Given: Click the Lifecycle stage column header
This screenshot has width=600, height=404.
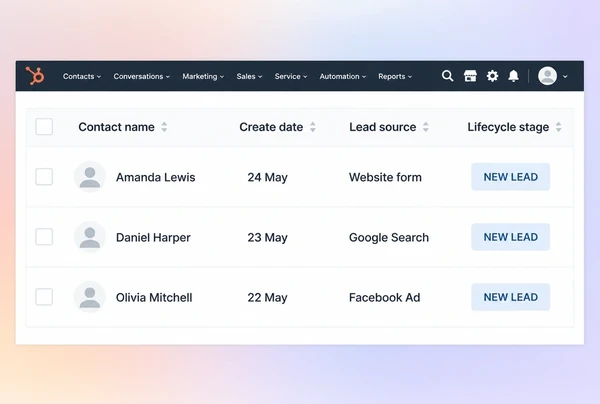Looking at the screenshot, I should click(508, 127).
